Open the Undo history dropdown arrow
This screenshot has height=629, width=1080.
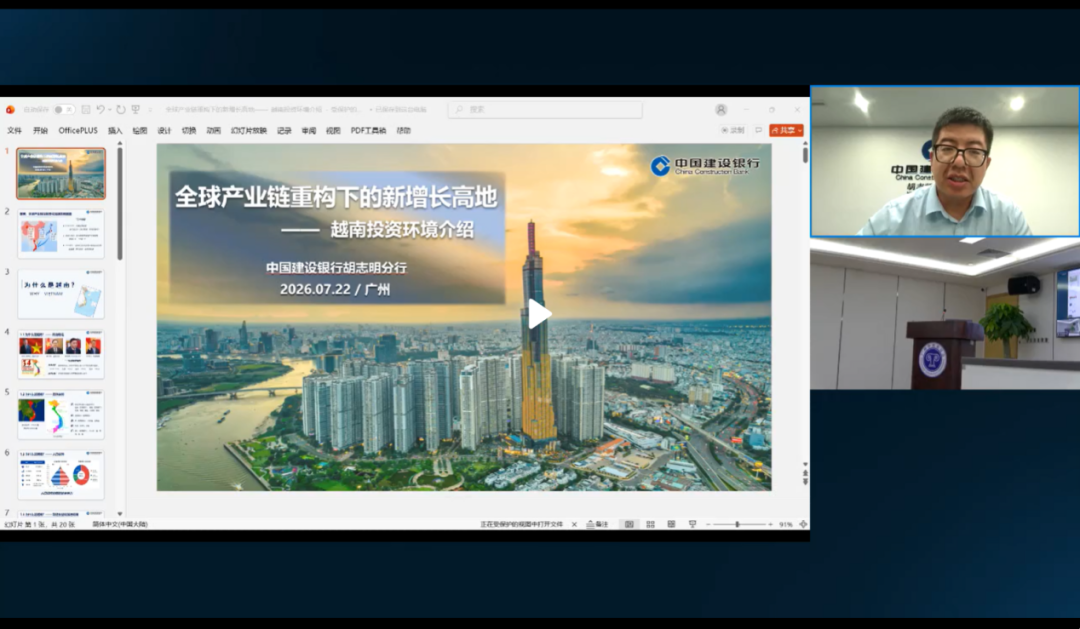pyautogui.click(x=109, y=110)
